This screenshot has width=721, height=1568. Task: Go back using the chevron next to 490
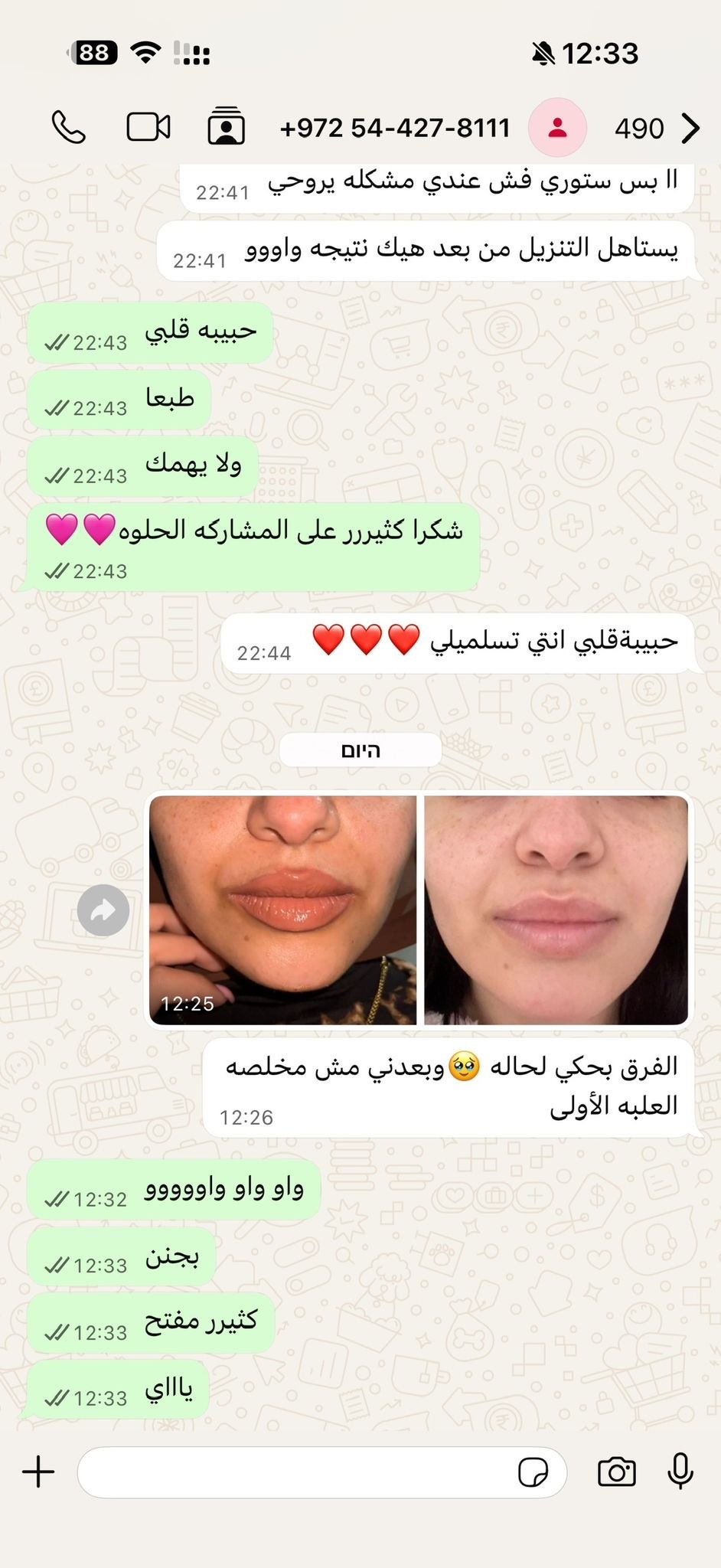[x=690, y=129]
